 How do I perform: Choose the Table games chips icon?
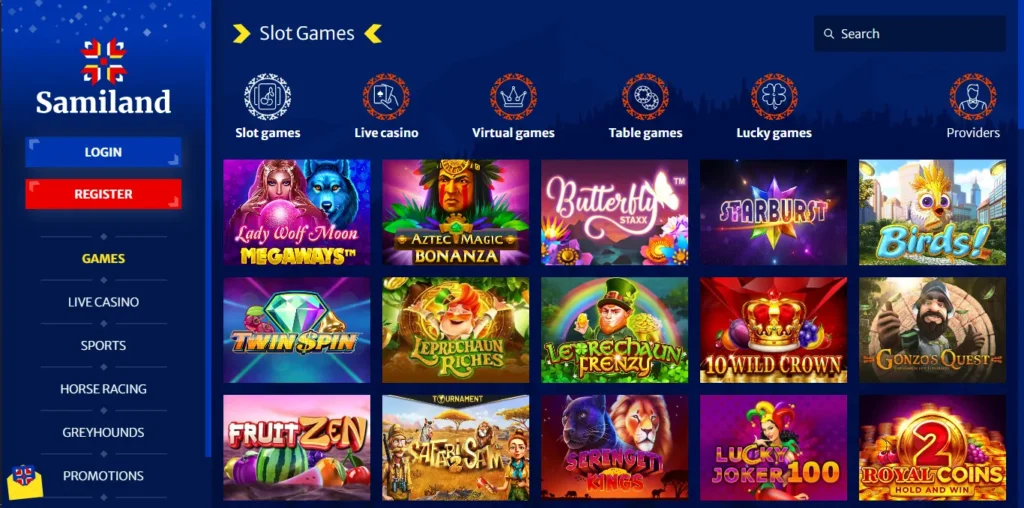[x=645, y=97]
